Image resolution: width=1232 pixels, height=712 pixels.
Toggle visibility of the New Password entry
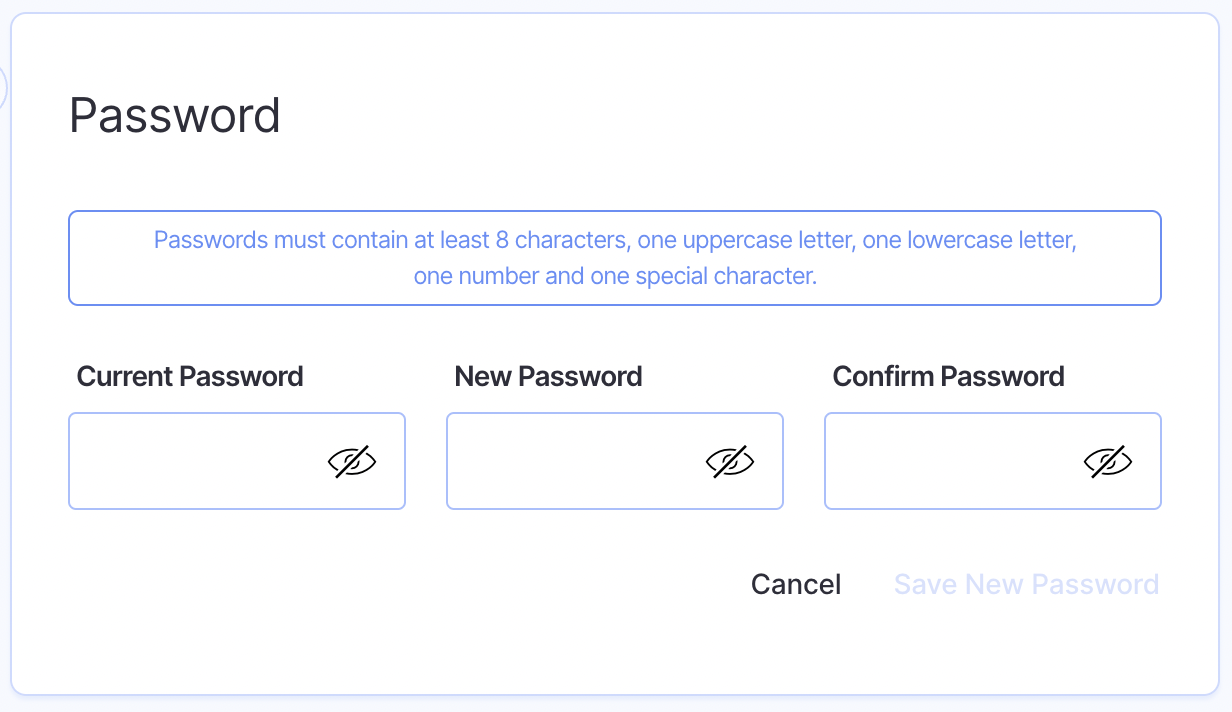click(x=730, y=461)
